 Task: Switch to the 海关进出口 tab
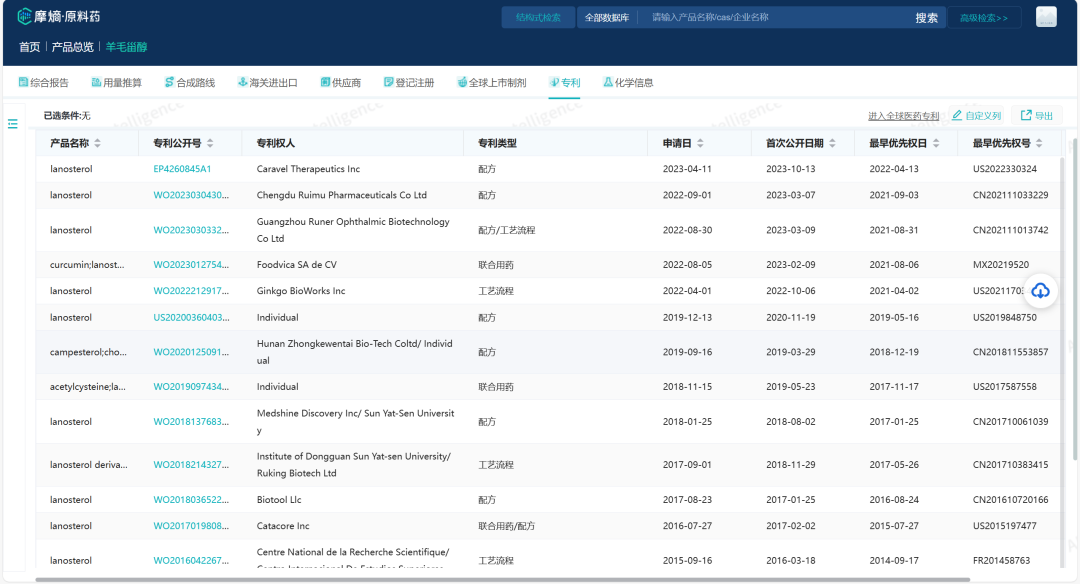pyautogui.click(x=267, y=83)
